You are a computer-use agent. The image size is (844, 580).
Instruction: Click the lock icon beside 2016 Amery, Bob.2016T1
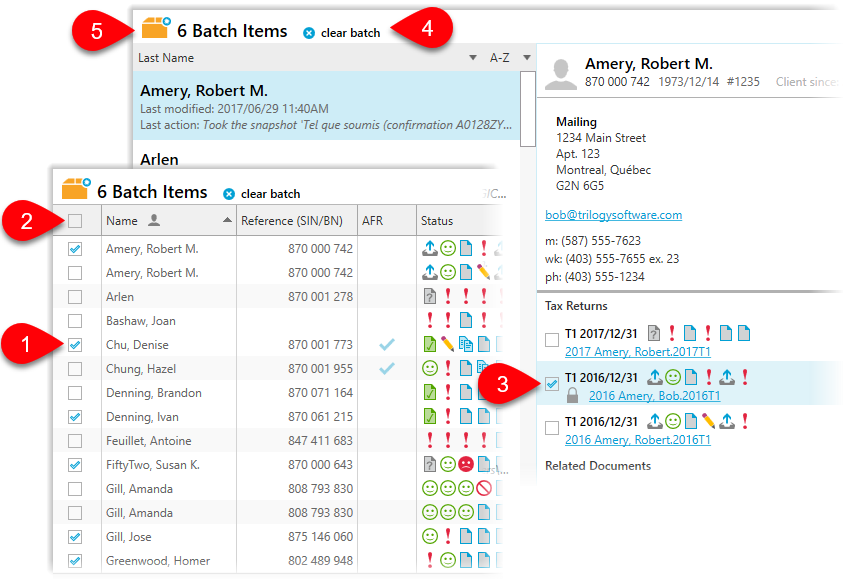(573, 396)
